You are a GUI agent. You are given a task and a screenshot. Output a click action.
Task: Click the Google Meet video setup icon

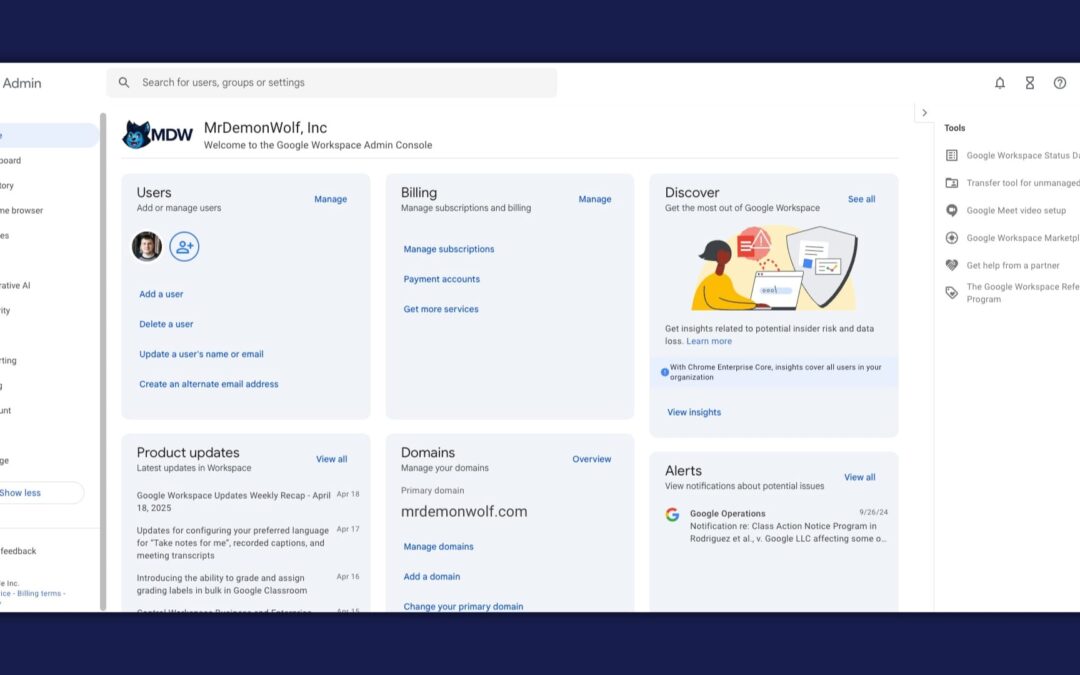point(952,211)
